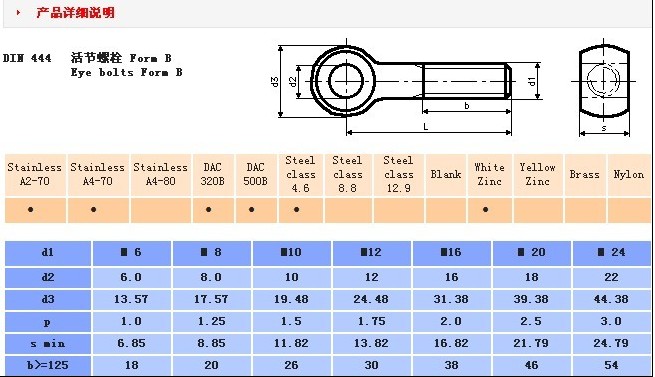This screenshot has width=655, height=377.
Task: Click the square marker beside size 24
Action: [x=601, y=252]
